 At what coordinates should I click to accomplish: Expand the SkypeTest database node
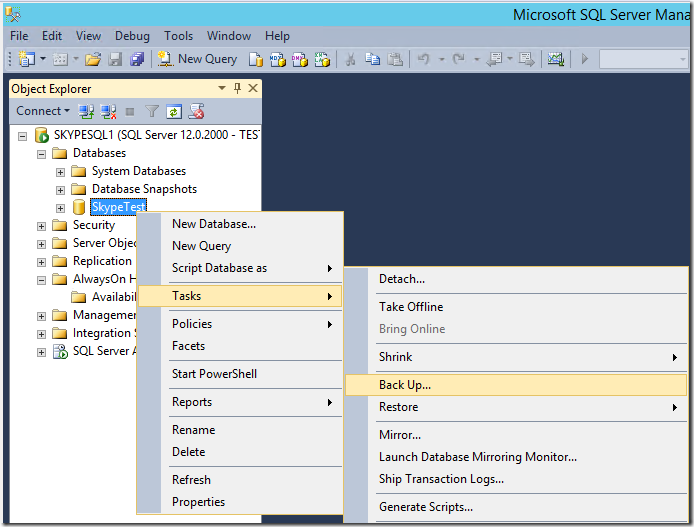[x=60, y=208]
